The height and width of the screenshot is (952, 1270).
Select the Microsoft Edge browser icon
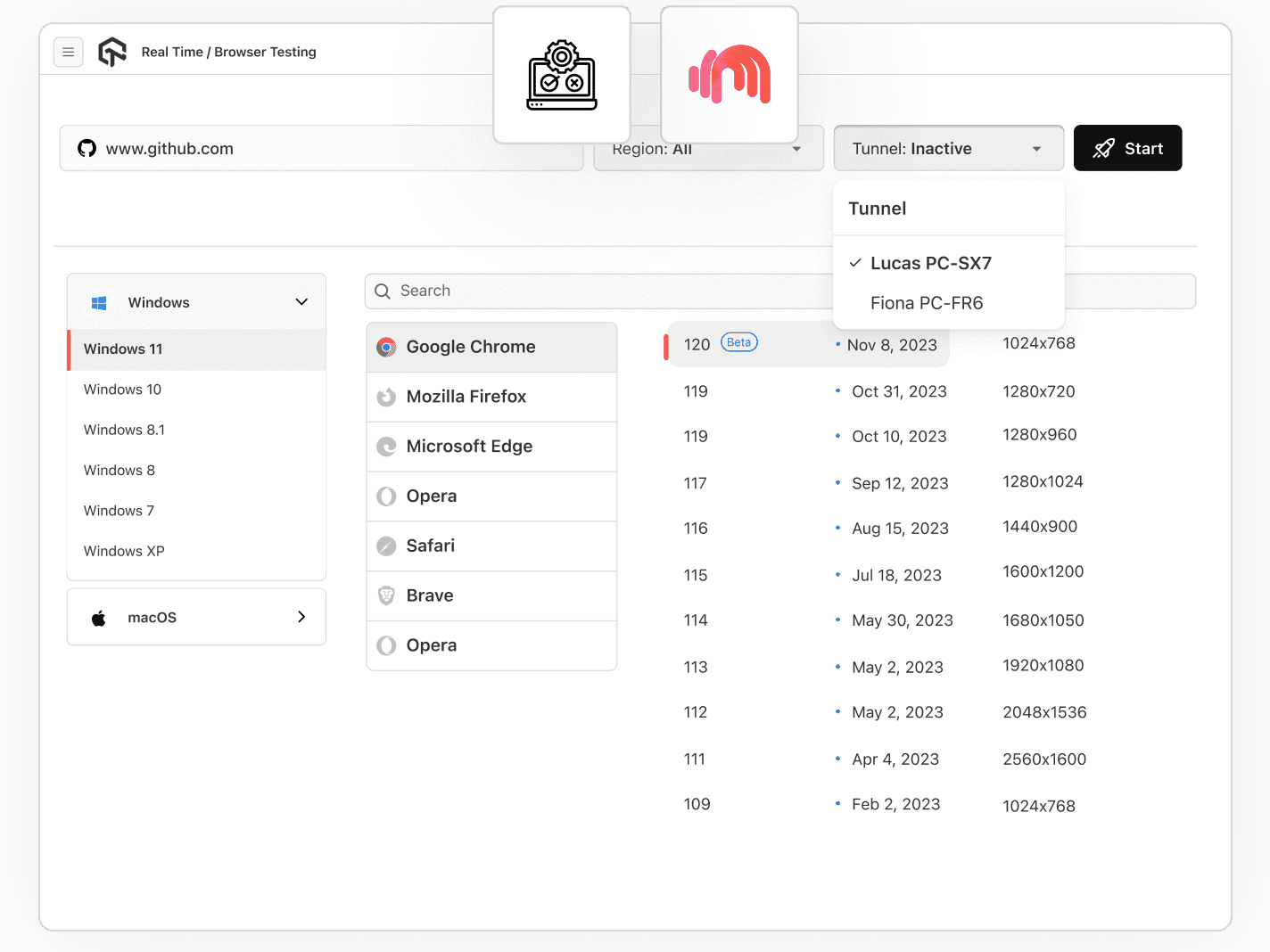pyautogui.click(x=386, y=447)
